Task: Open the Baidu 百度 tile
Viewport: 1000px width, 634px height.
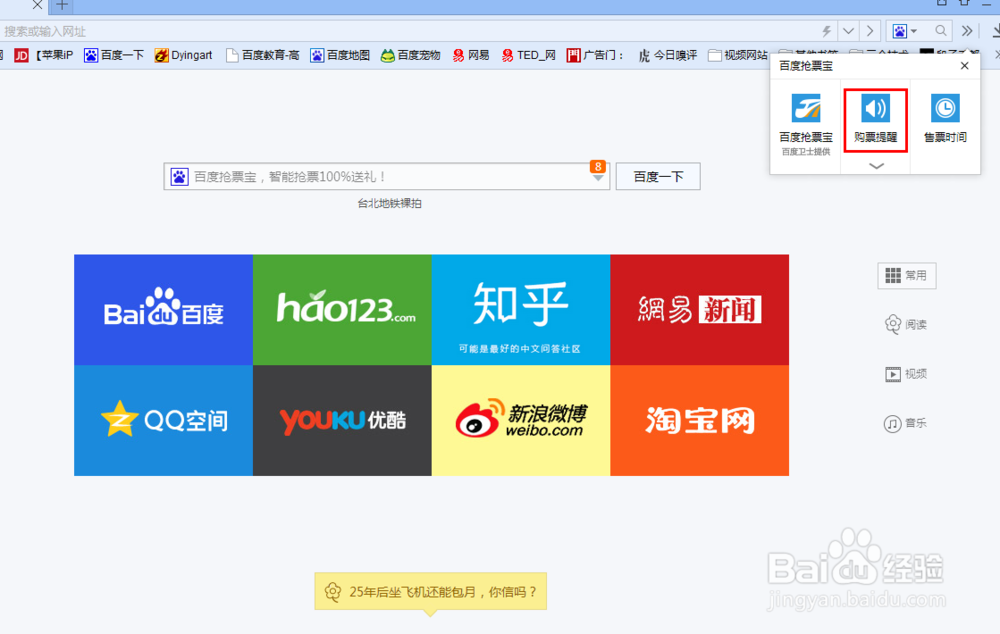Action: point(163,310)
